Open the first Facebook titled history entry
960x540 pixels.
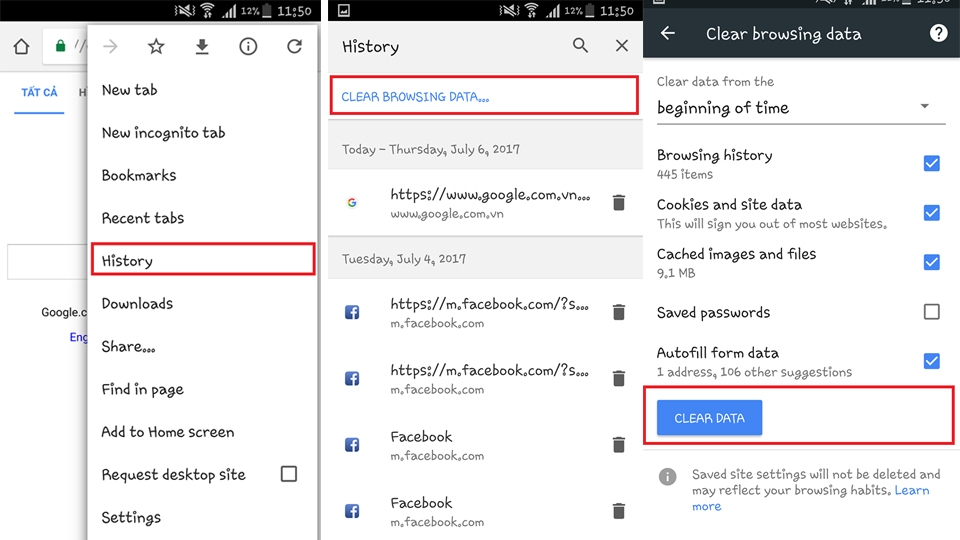(421, 437)
